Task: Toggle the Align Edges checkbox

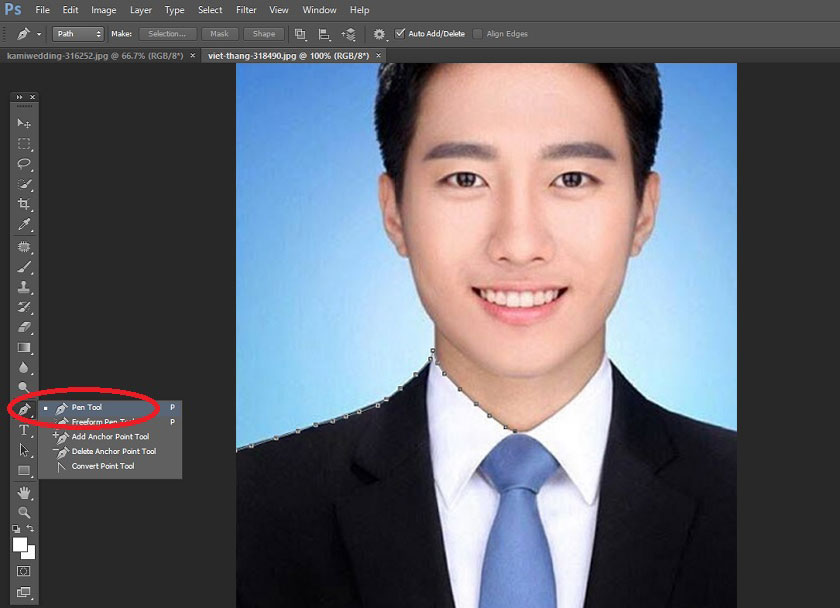Action: pyautogui.click(x=477, y=34)
